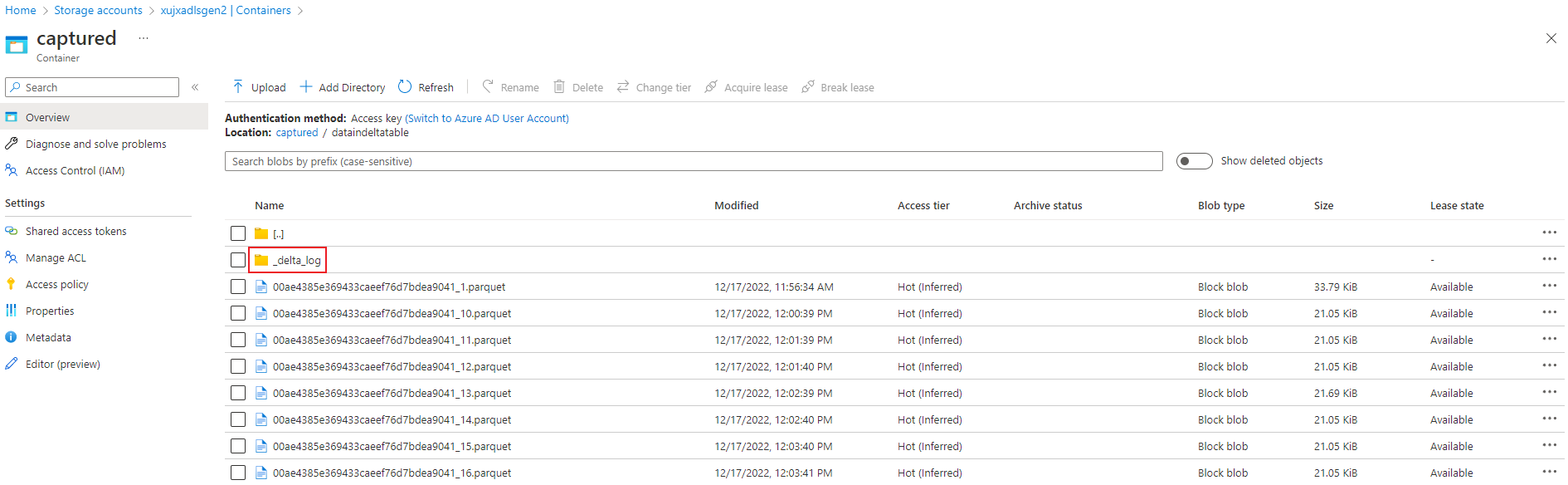Open the Overview menu item
Image resolution: width=1568 pixels, height=485 pixels.
[x=104, y=117]
